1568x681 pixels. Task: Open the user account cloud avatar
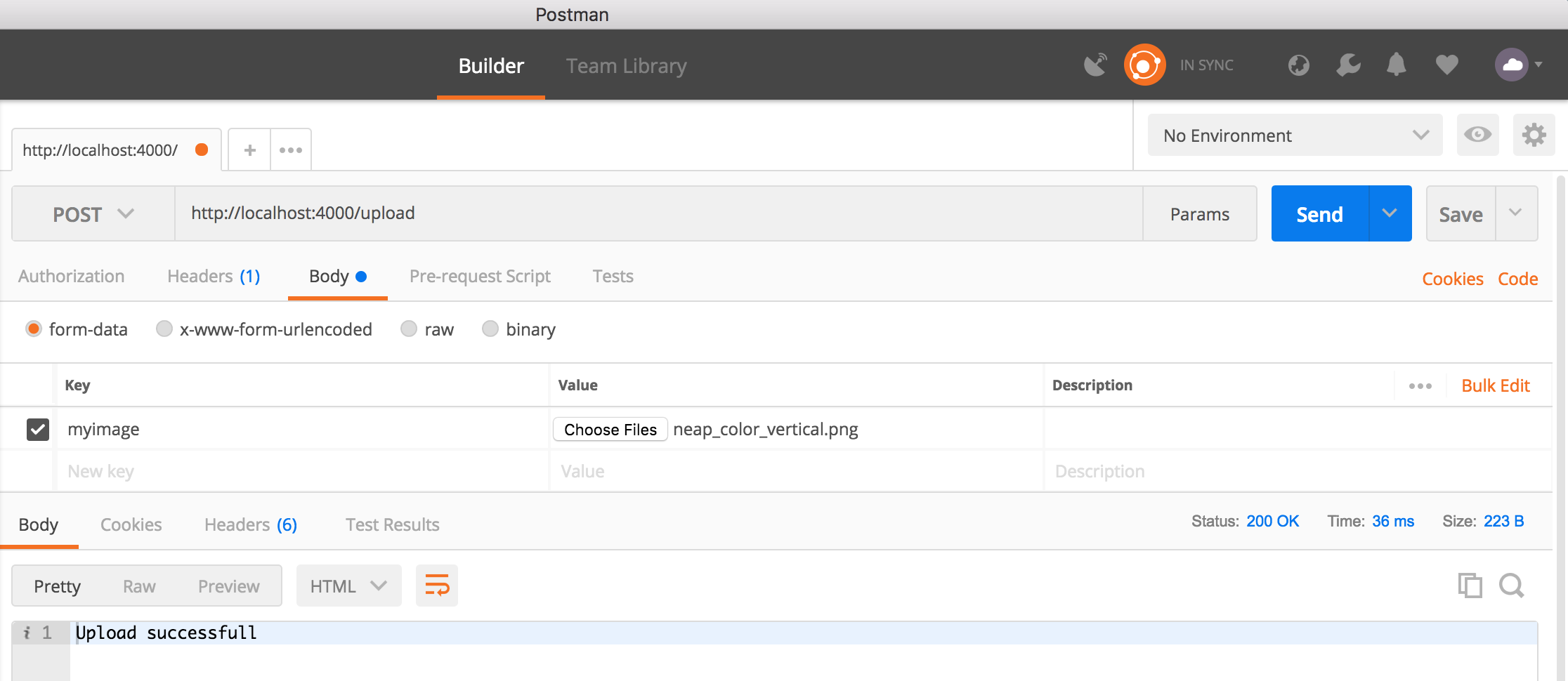point(1512,65)
